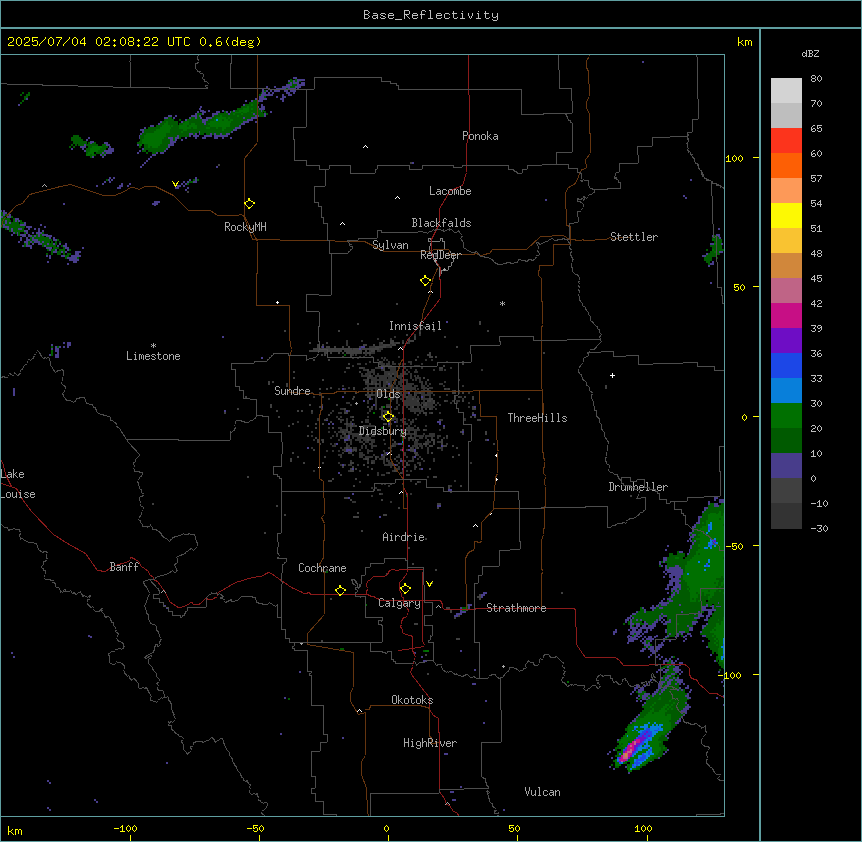Click the ThreeHills label
Viewport: 862px width, 842px height.
[537, 418]
